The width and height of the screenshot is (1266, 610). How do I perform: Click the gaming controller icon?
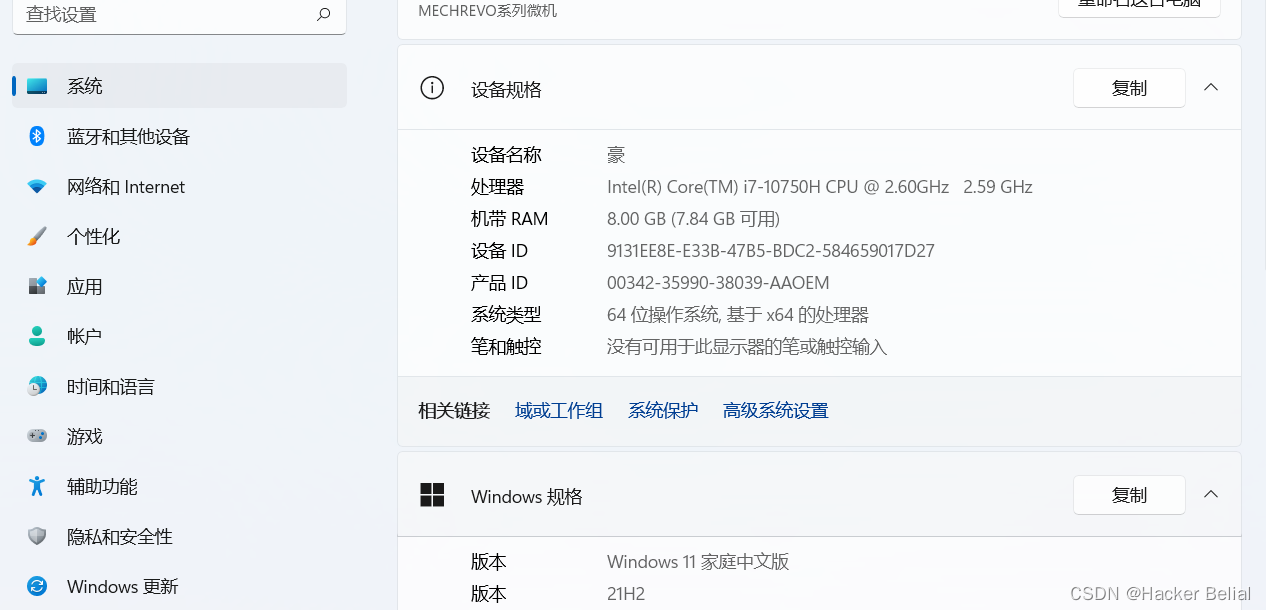click(37, 436)
